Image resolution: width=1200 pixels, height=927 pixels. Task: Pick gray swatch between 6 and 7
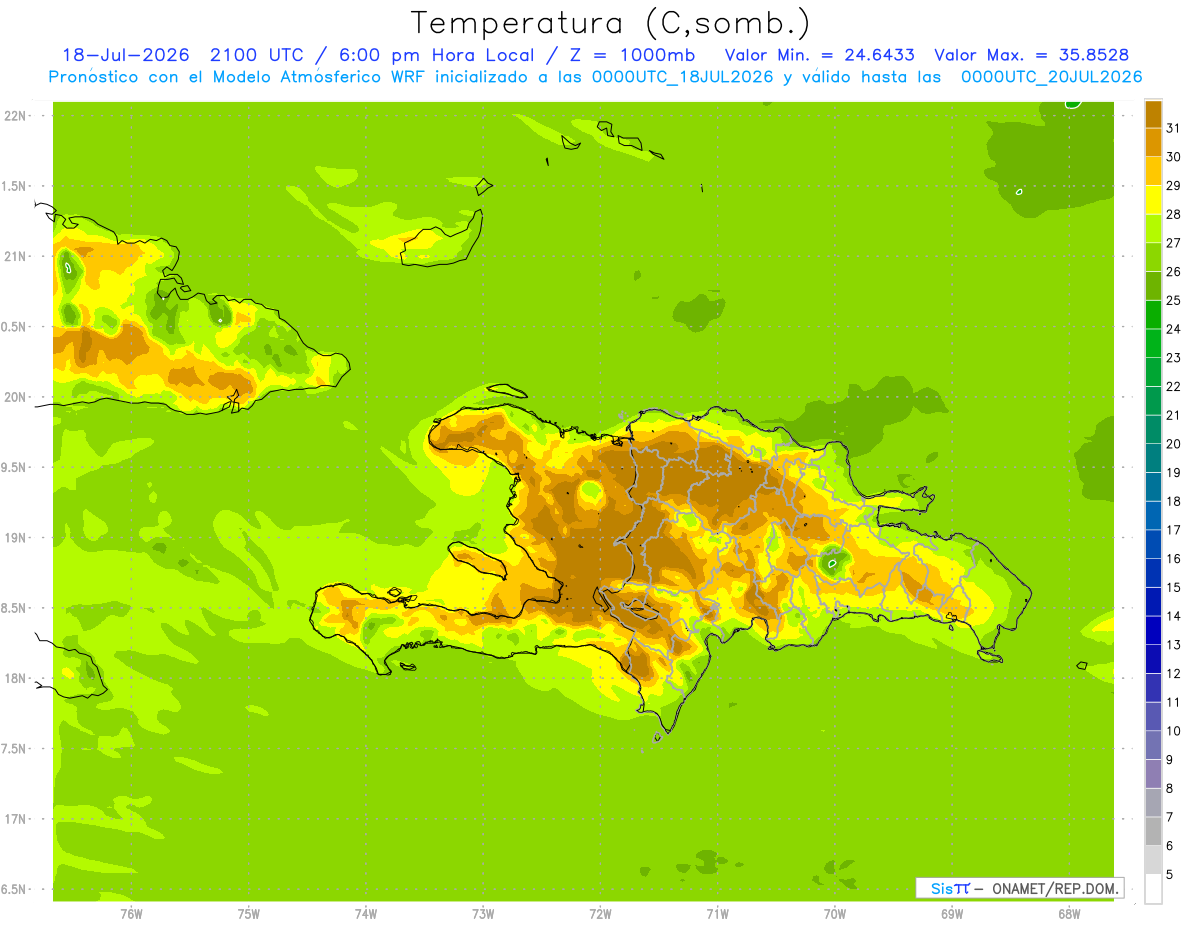pos(1153,831)
